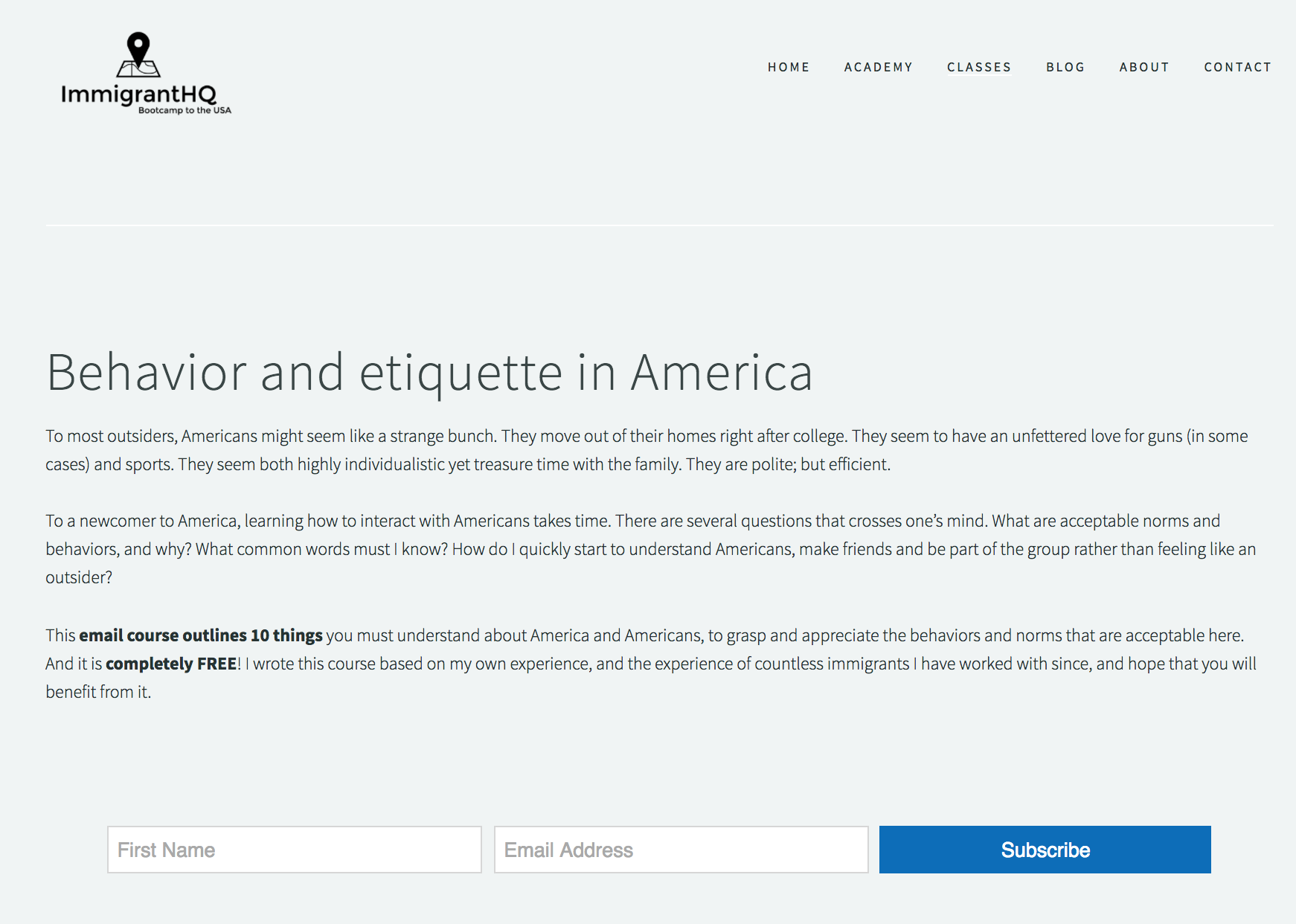
Task: Click the 'Bootcamp to the USA' tagline
Action: (185, 111)
